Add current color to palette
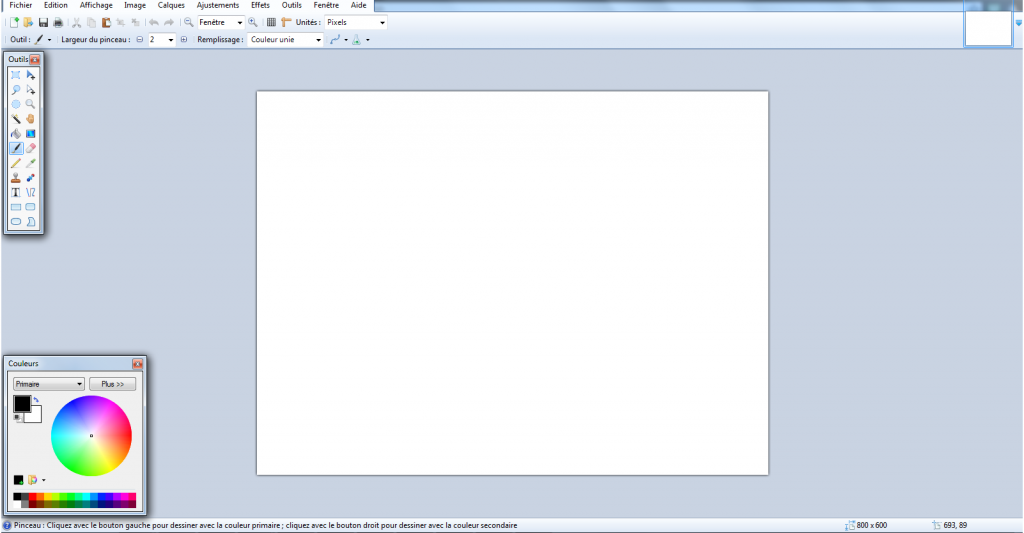 pos(18,480)
